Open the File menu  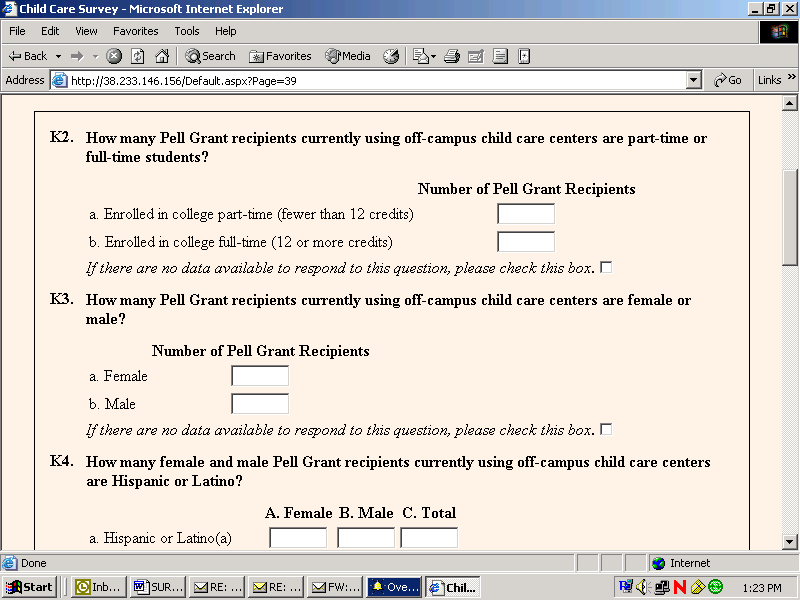(17, 31)
